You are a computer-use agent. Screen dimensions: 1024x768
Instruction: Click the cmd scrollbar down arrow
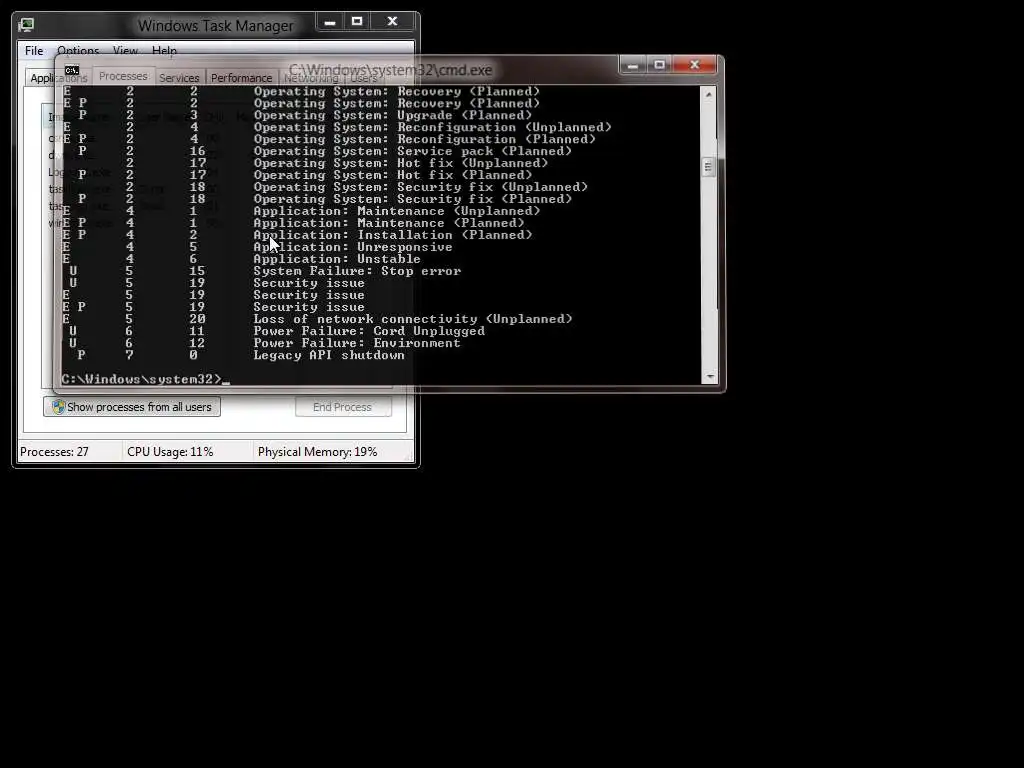(709, 377)
